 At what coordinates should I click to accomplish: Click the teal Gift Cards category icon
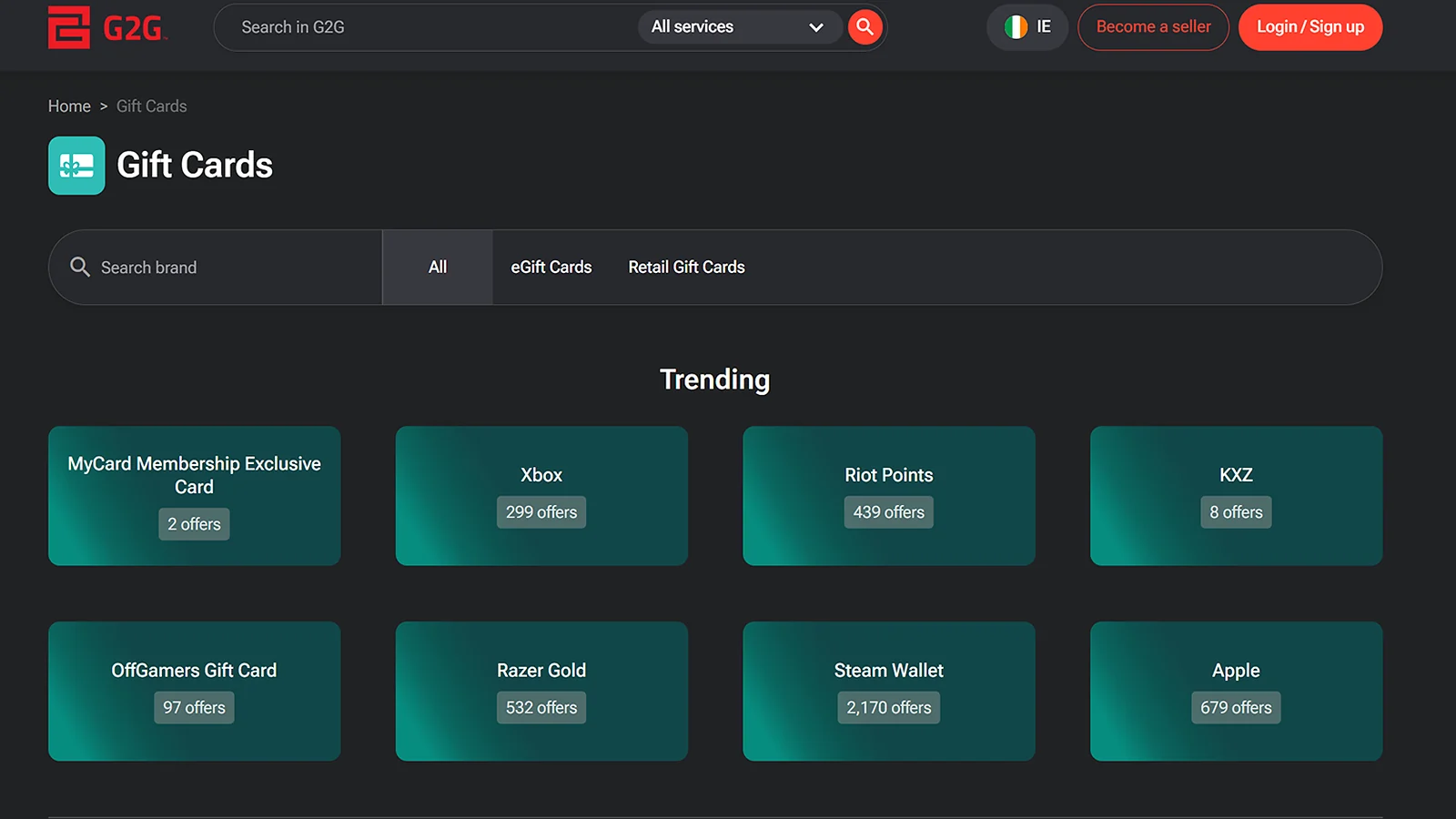(x=76, y=166)
